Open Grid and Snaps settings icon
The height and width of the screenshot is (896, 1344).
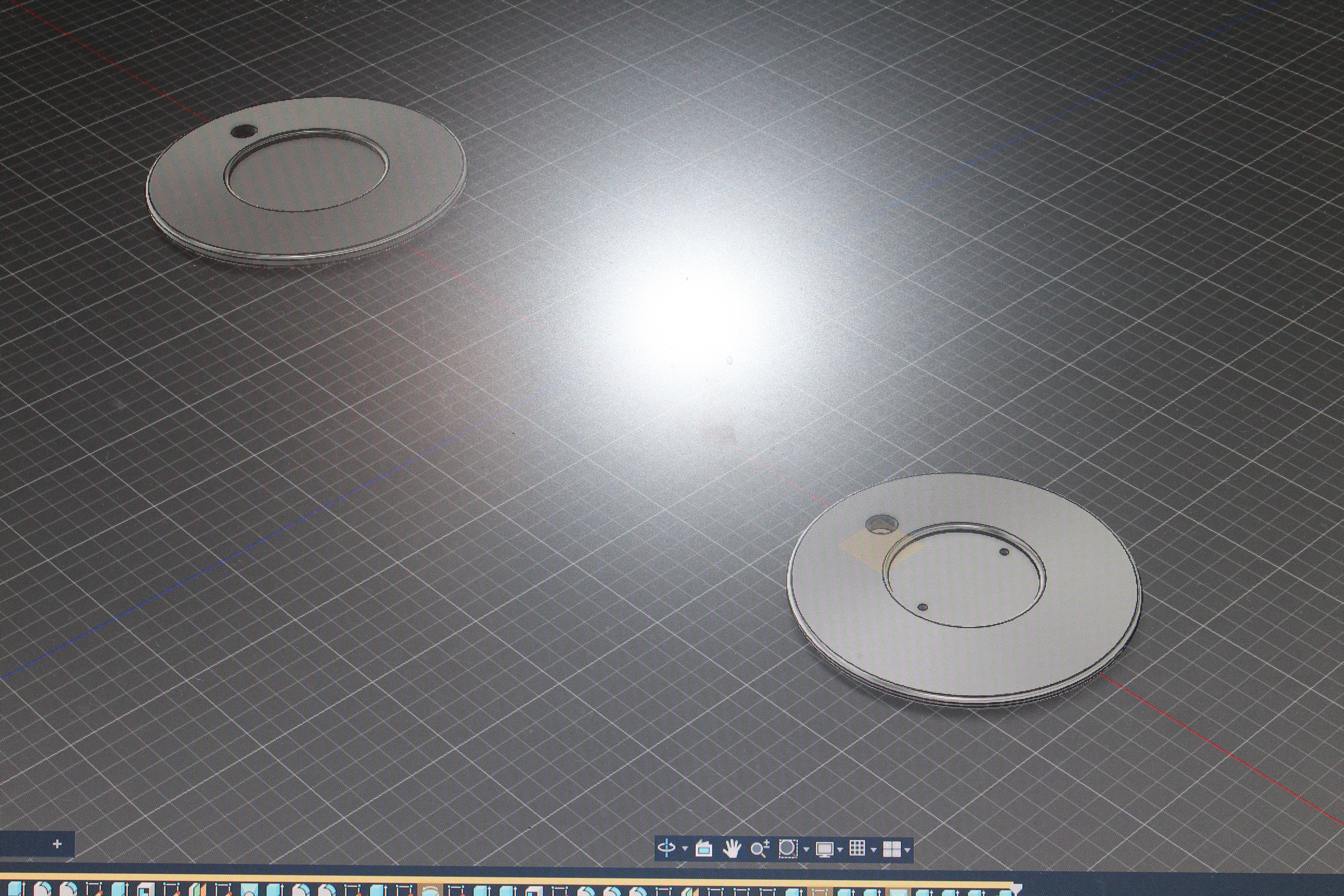point(857,848)
